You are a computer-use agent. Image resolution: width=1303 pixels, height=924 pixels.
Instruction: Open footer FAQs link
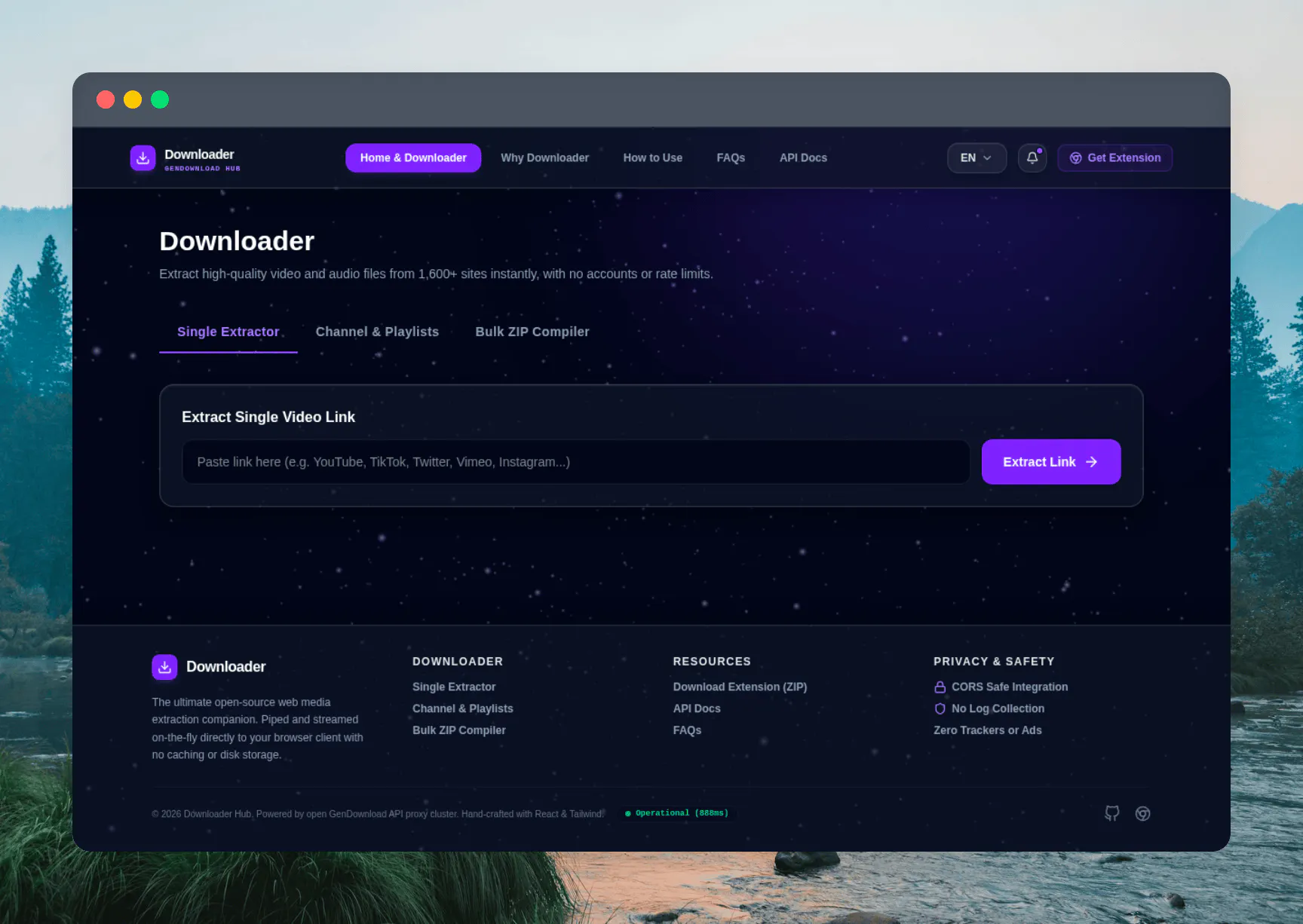tap(687, 730)
